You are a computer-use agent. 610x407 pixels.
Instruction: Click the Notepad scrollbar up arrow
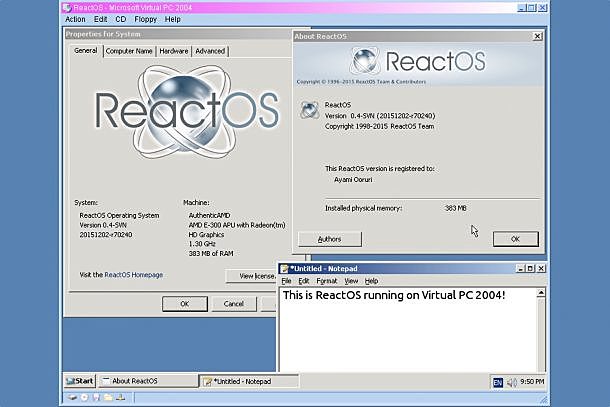(541, 293)
